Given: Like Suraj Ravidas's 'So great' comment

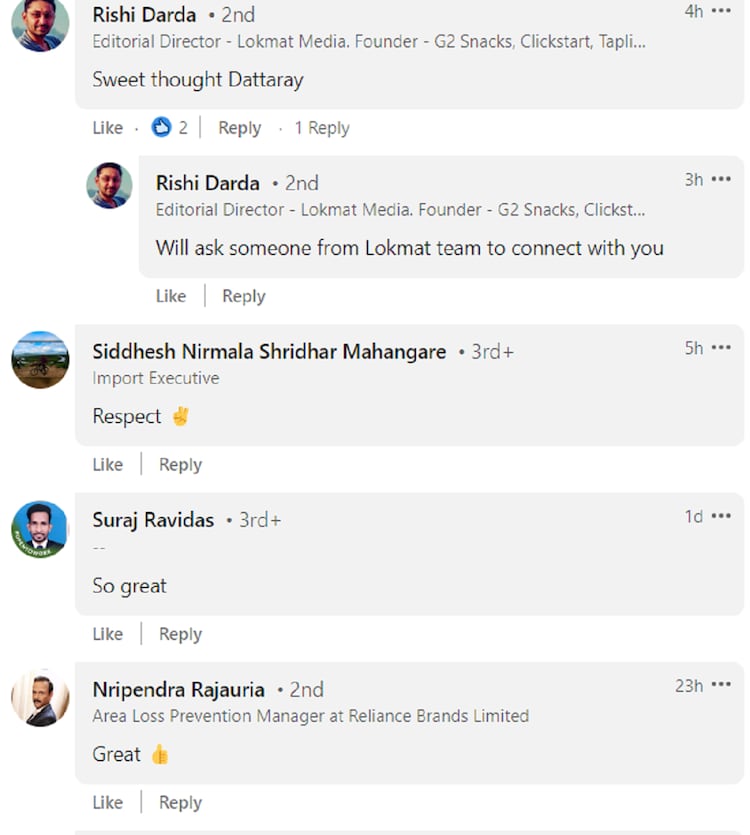Looking at the screenshot, I should coord(107,634).
